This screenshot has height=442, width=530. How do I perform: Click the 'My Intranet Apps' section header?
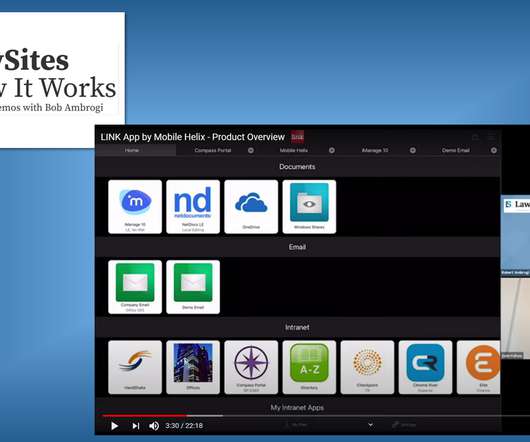[297, 408]
